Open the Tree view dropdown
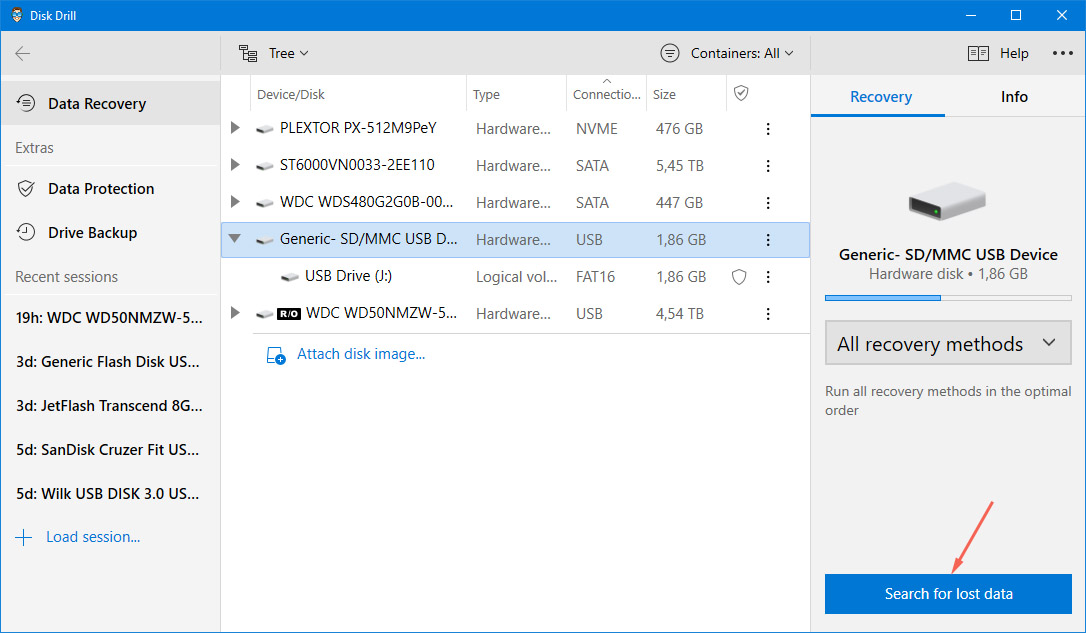This screenshot has height=633, width=1086. point(274,53)
